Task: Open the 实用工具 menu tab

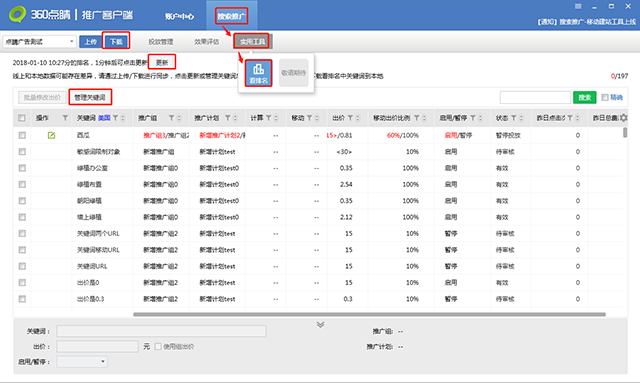Action: click(x=252, y=42)
